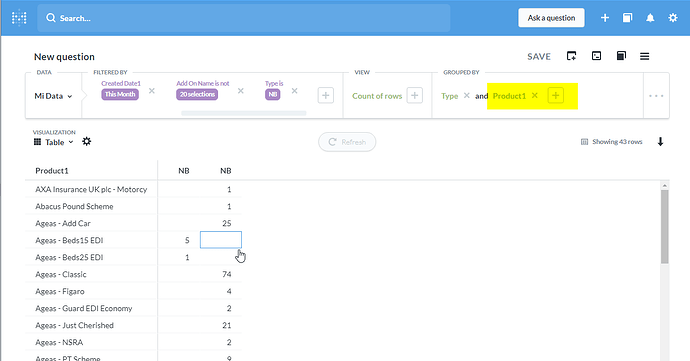Viewport: 690px width, 361px height.
Task: Select the Ageas - Guard EDI Economy row
Action: click(133, 309)
